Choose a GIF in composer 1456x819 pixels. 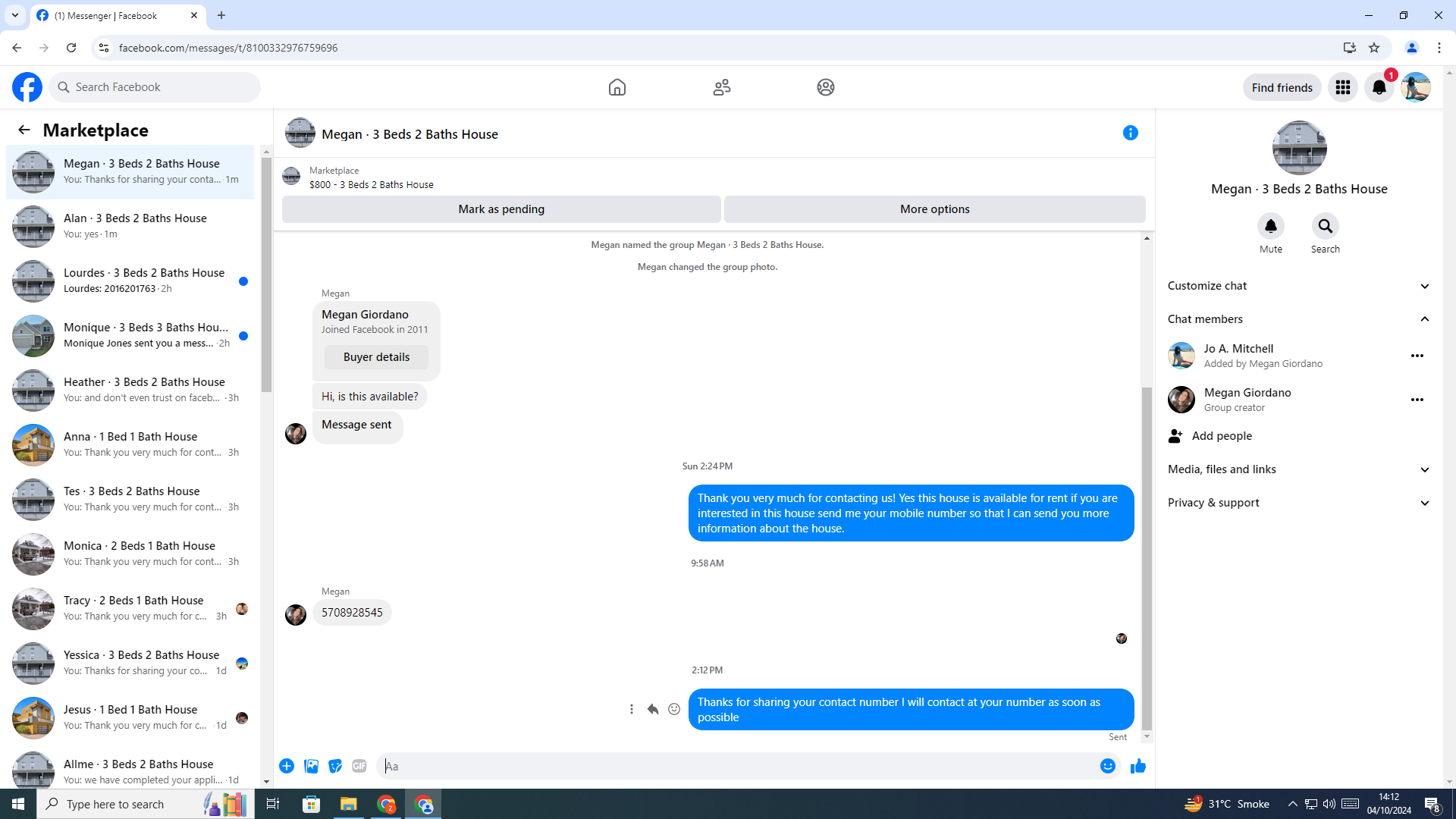tap(359, 766)
